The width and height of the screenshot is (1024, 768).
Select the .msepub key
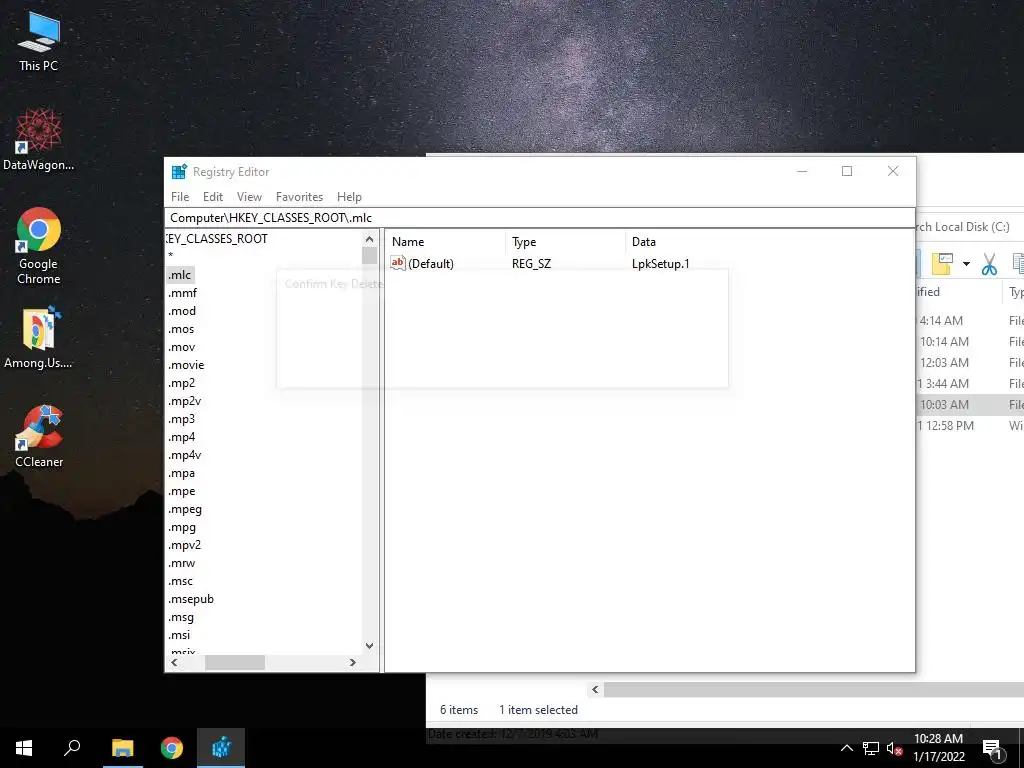pos(191,599)
